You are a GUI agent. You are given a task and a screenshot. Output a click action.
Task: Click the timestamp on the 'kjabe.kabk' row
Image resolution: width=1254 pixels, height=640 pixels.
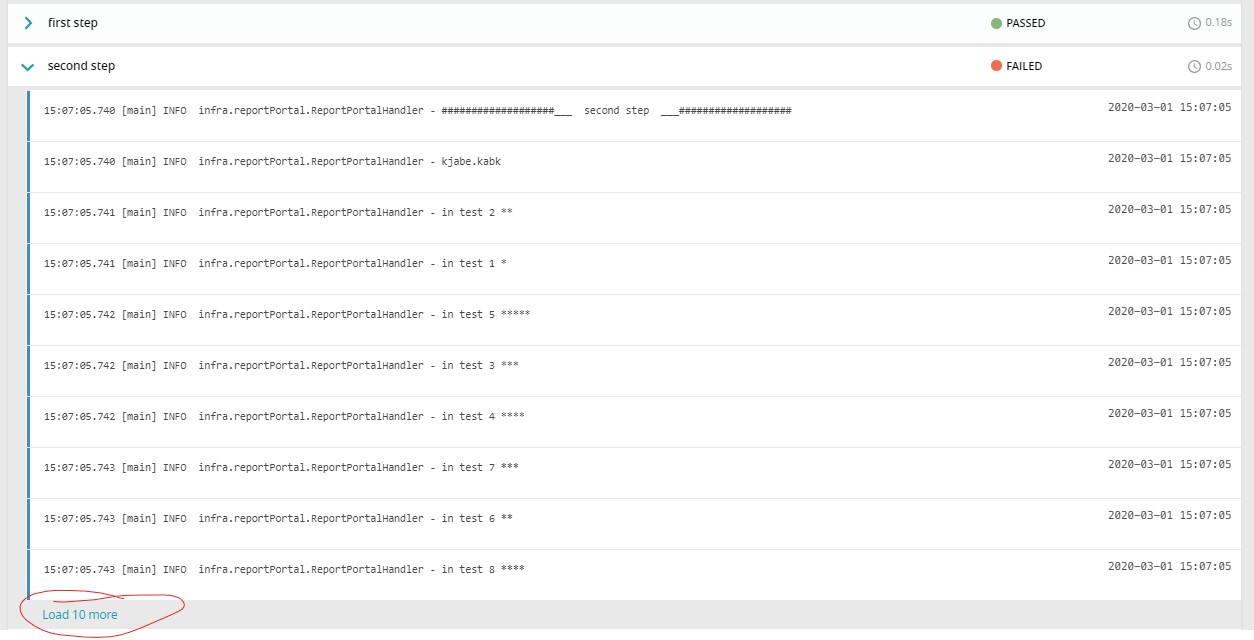pos(1169,159)
